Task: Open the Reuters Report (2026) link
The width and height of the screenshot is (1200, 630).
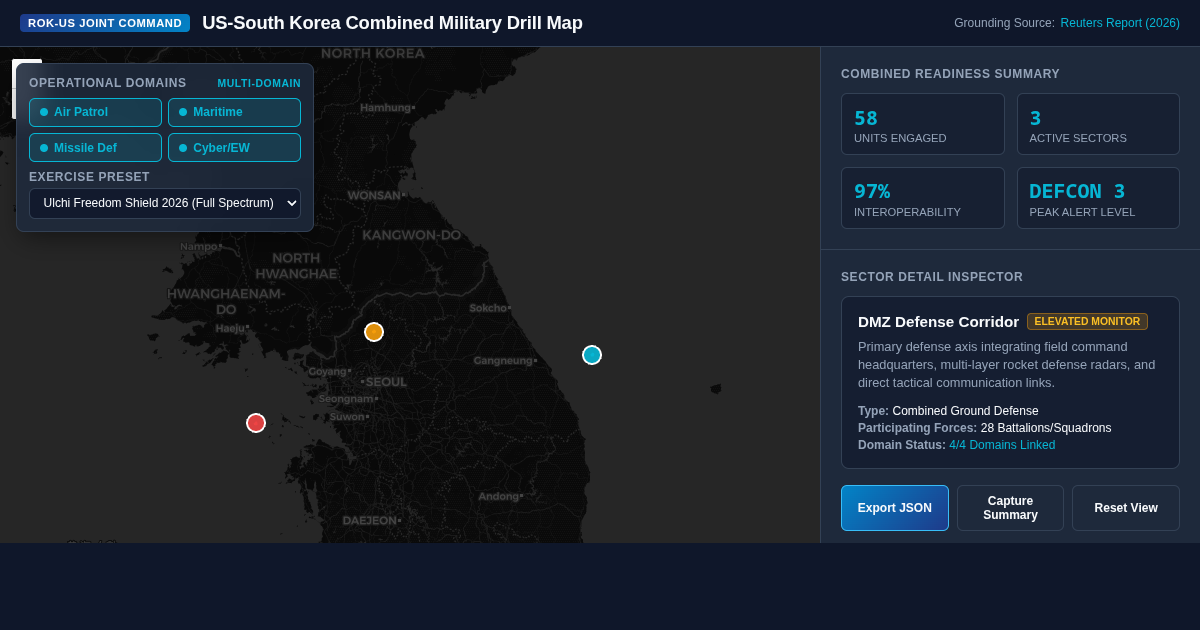Action: 1120,23
